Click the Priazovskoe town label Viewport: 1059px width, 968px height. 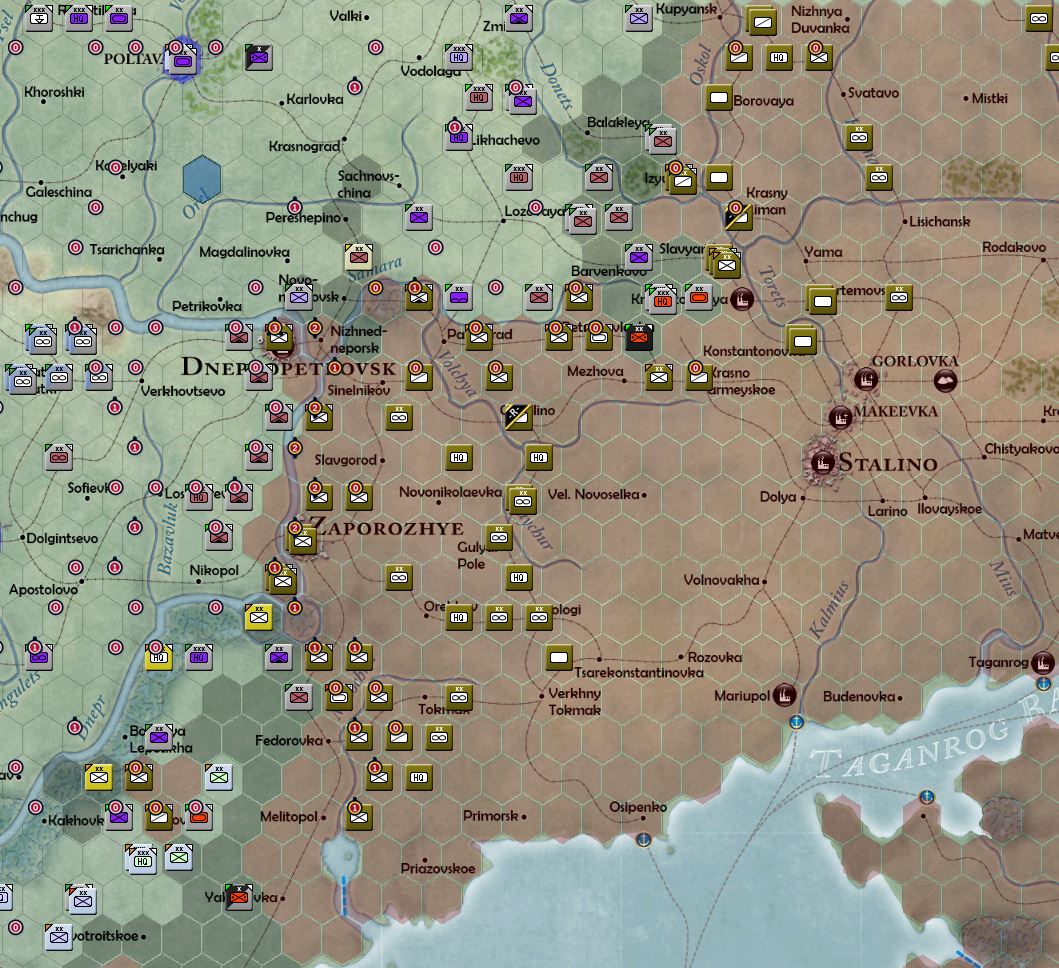[438, 869]
